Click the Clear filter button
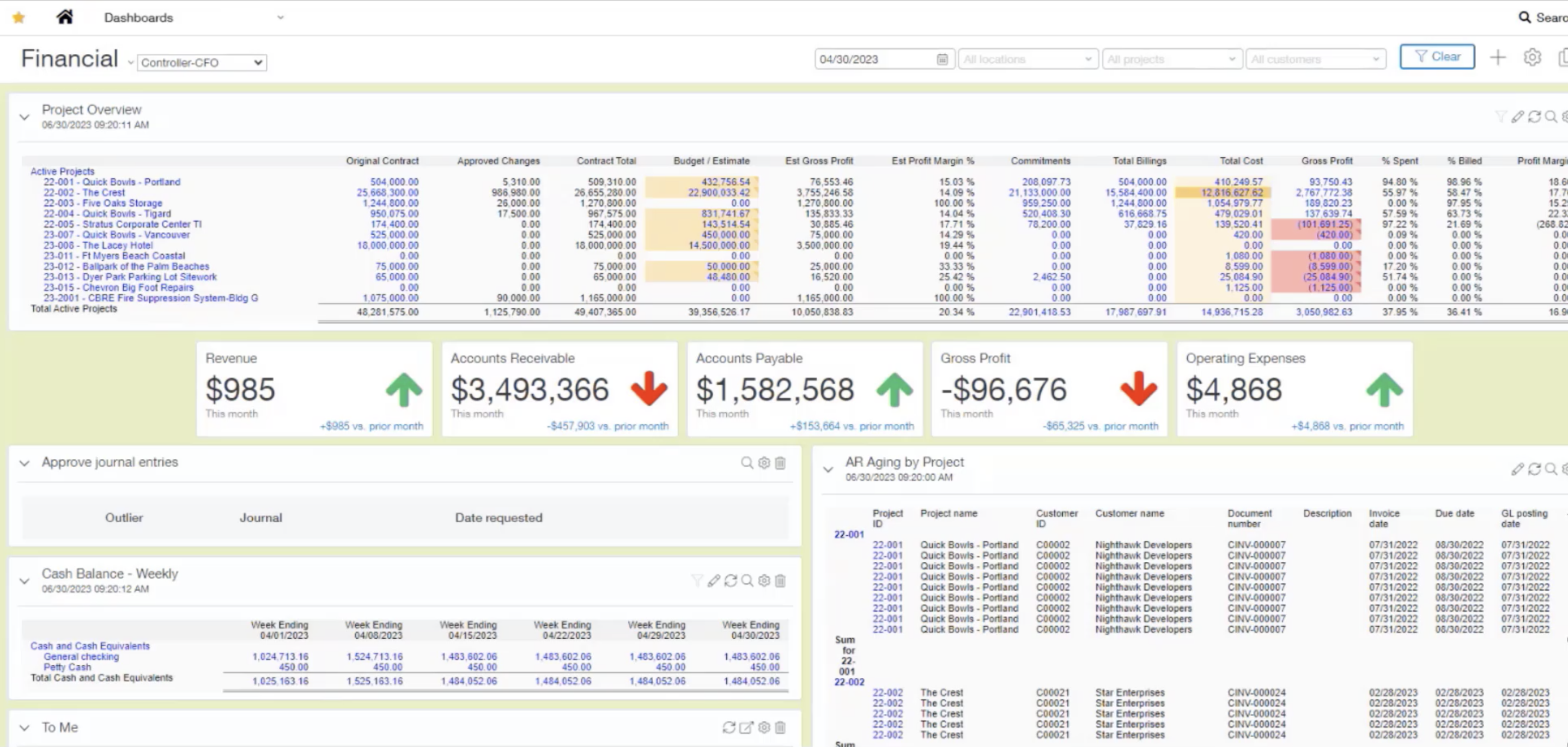 [x=1437, y=57]
